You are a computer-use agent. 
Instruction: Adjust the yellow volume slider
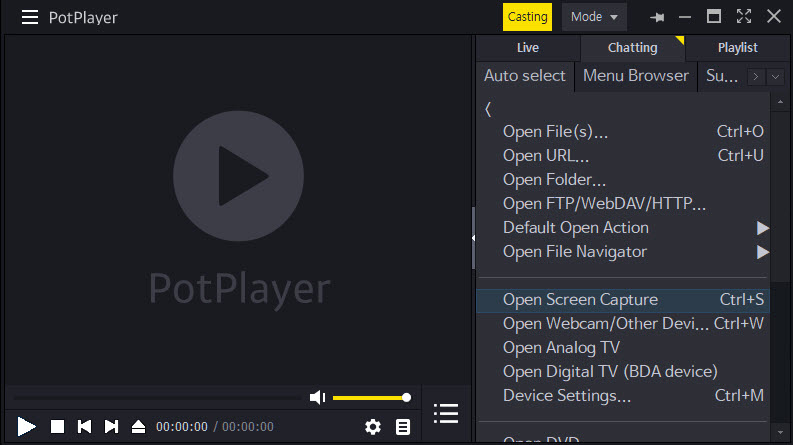tap(372, 397)
